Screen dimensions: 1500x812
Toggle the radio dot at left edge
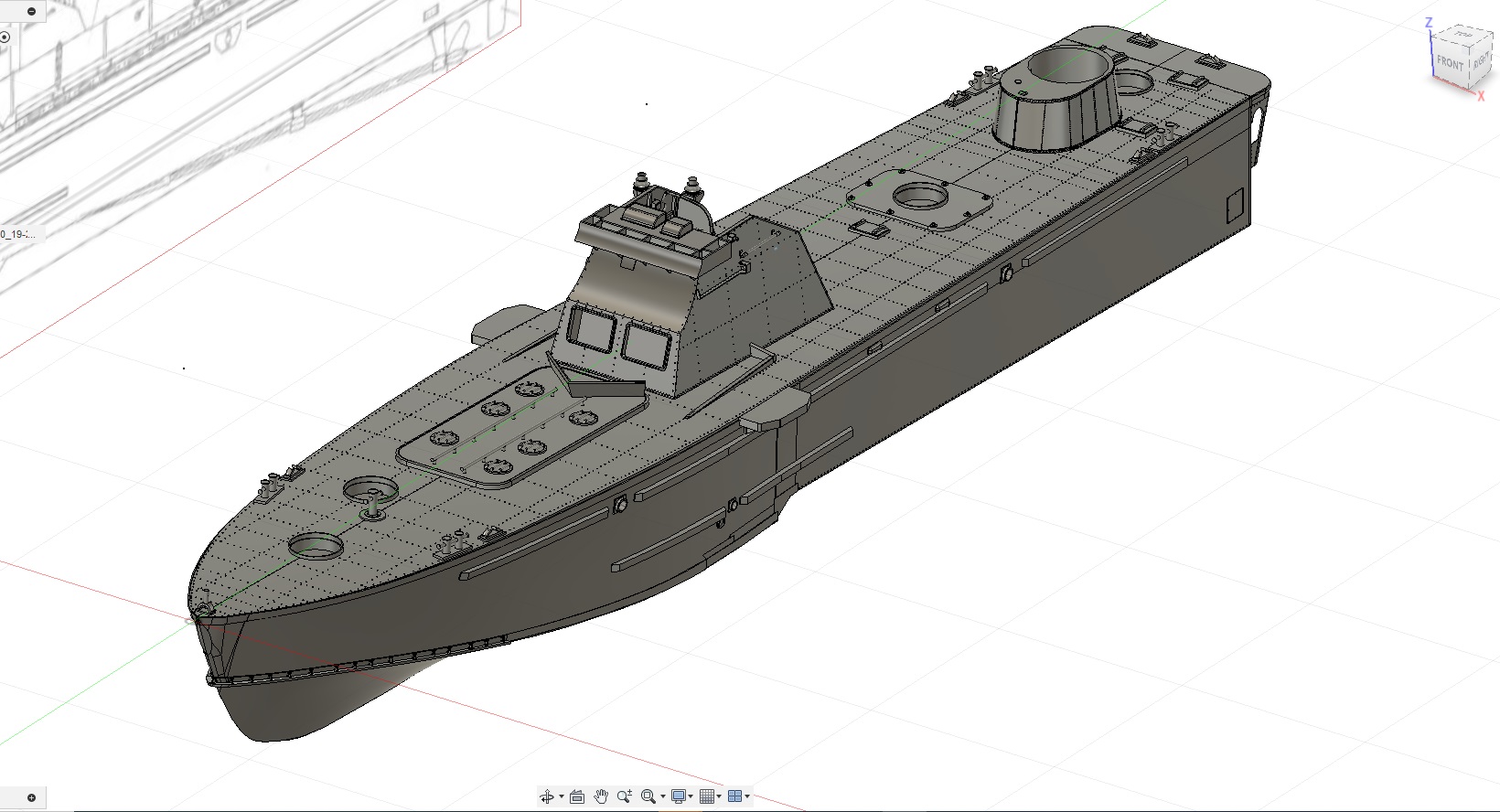(x=5, y=37)
